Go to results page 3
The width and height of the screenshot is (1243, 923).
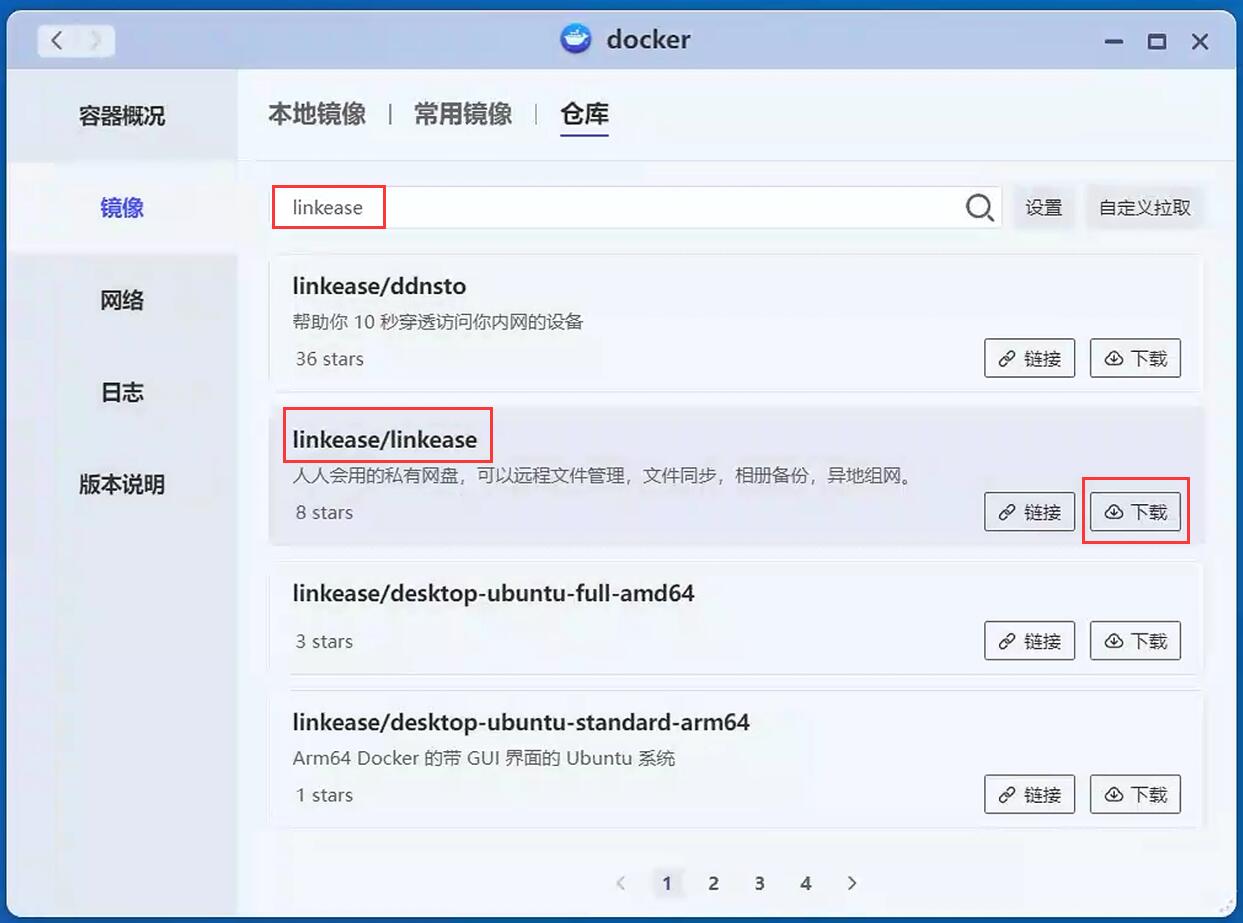[x=760, y=883]
